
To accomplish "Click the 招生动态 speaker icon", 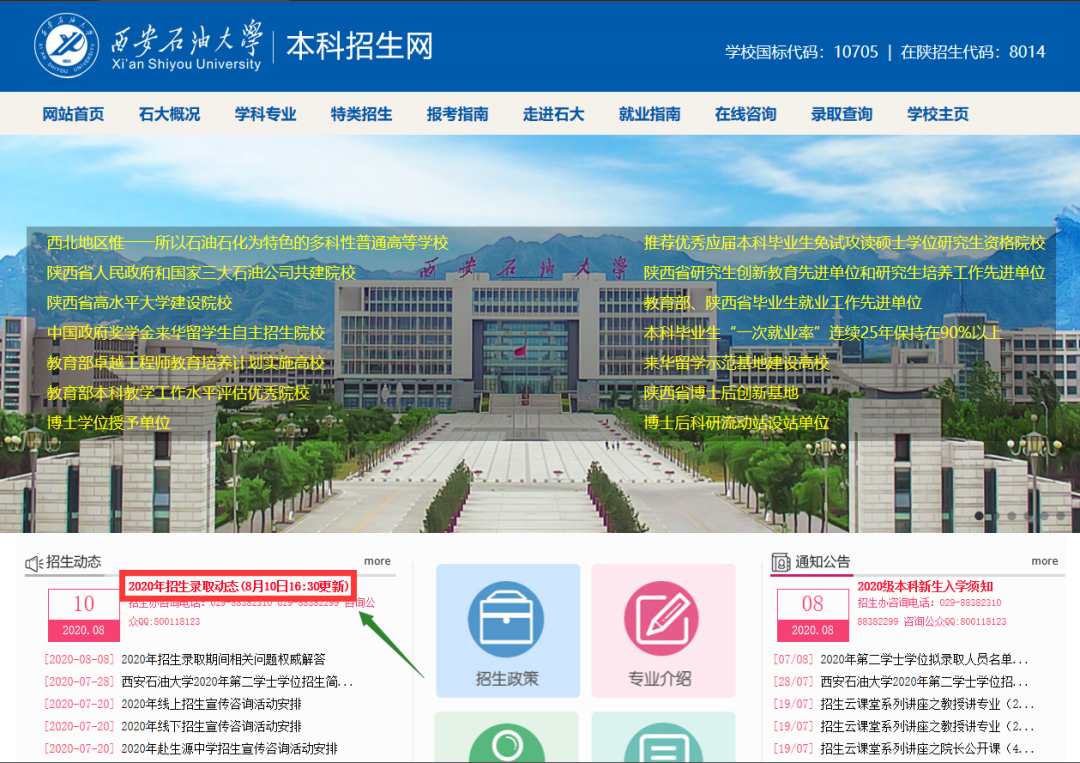I will pos(34,563).
